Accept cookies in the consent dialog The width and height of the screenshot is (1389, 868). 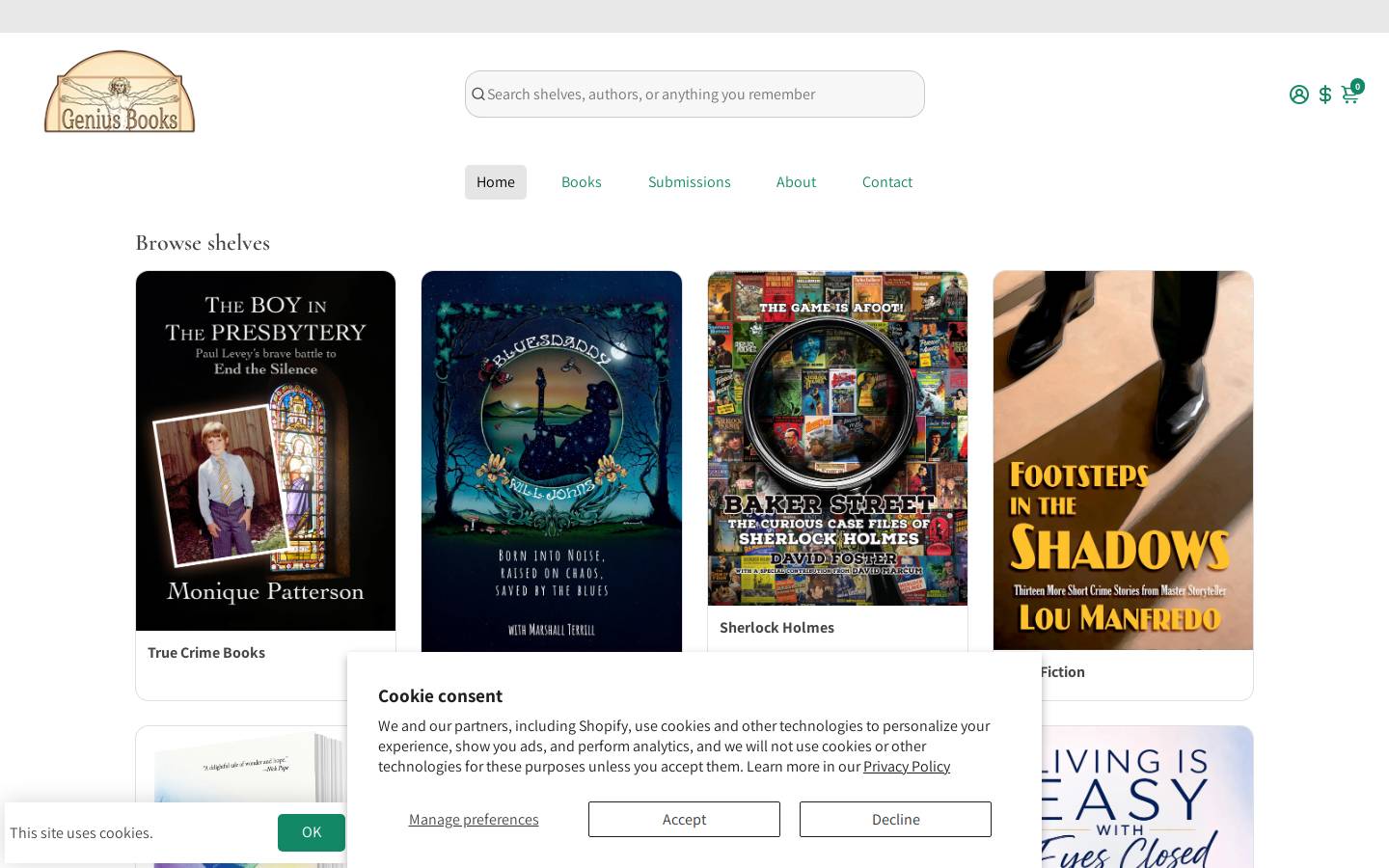(x=684, y=820)
